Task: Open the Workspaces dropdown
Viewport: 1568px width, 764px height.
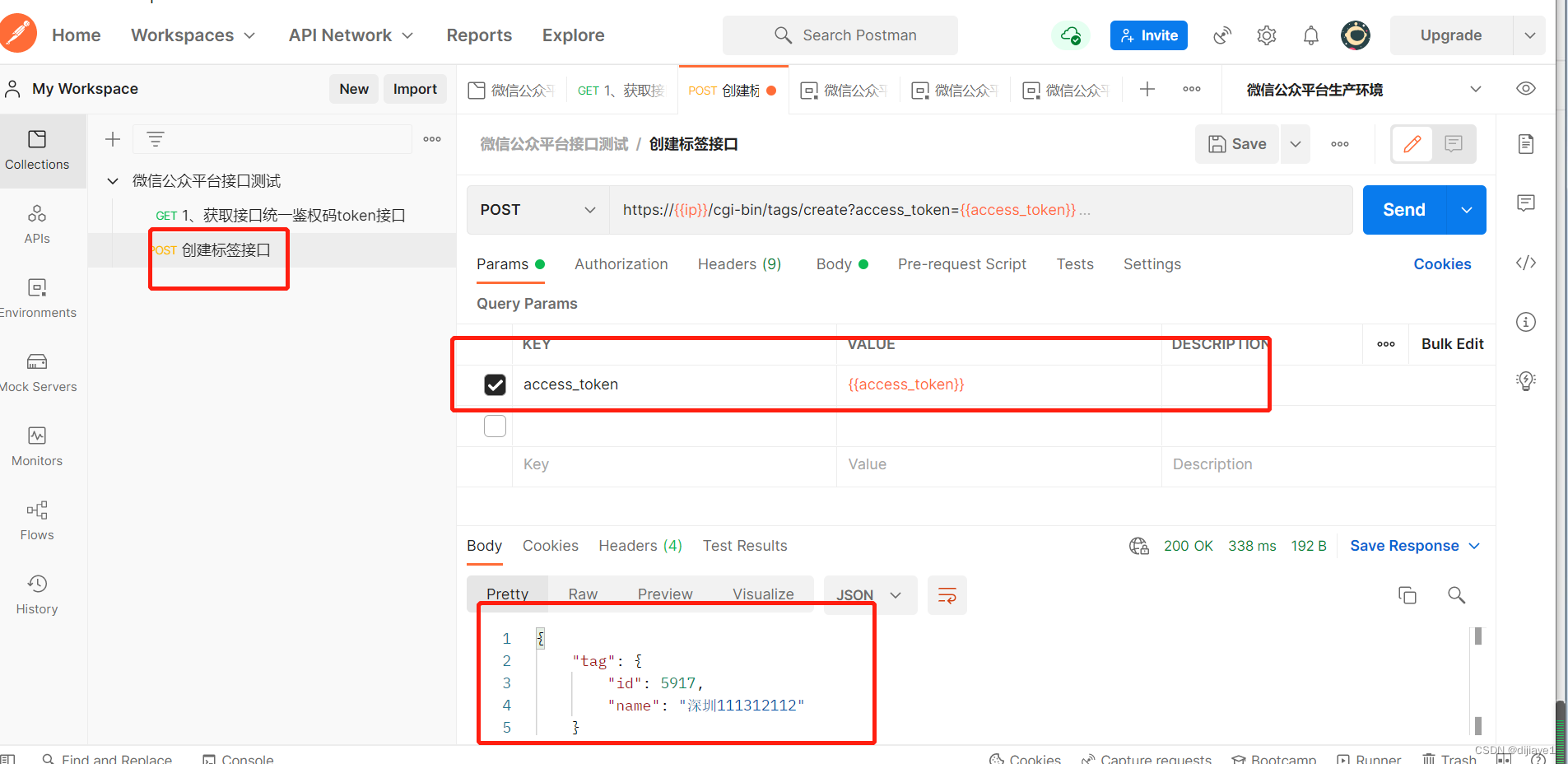Action: 193,35
